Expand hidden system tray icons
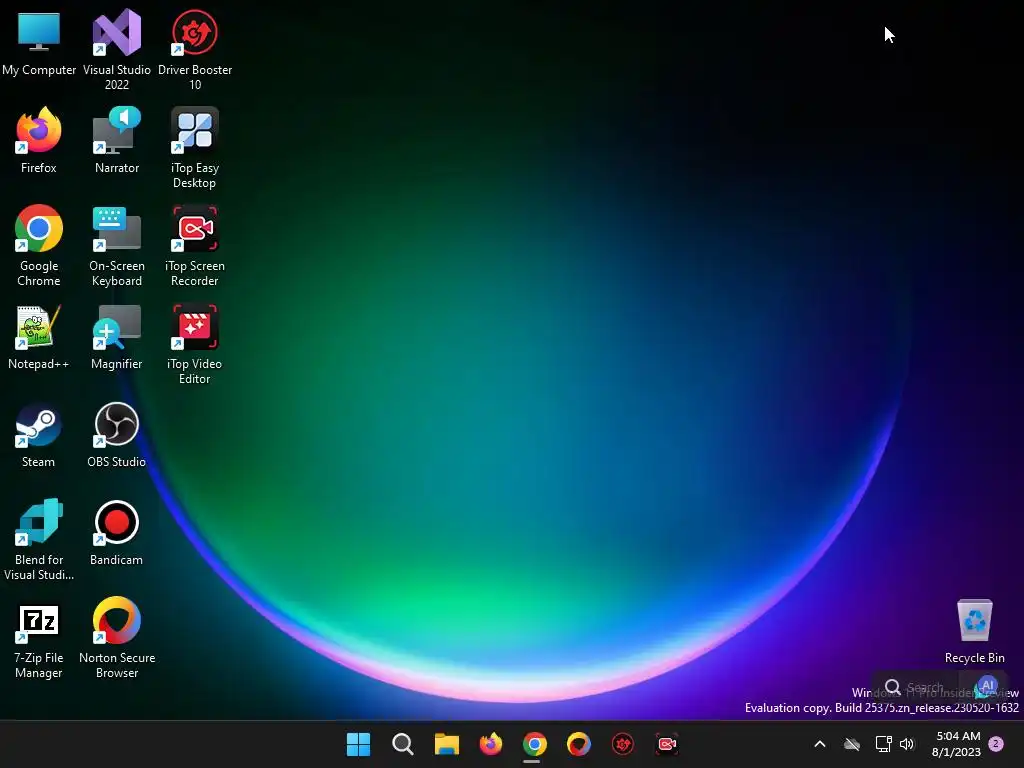1024x768 pixels. [x=820, y=744]
